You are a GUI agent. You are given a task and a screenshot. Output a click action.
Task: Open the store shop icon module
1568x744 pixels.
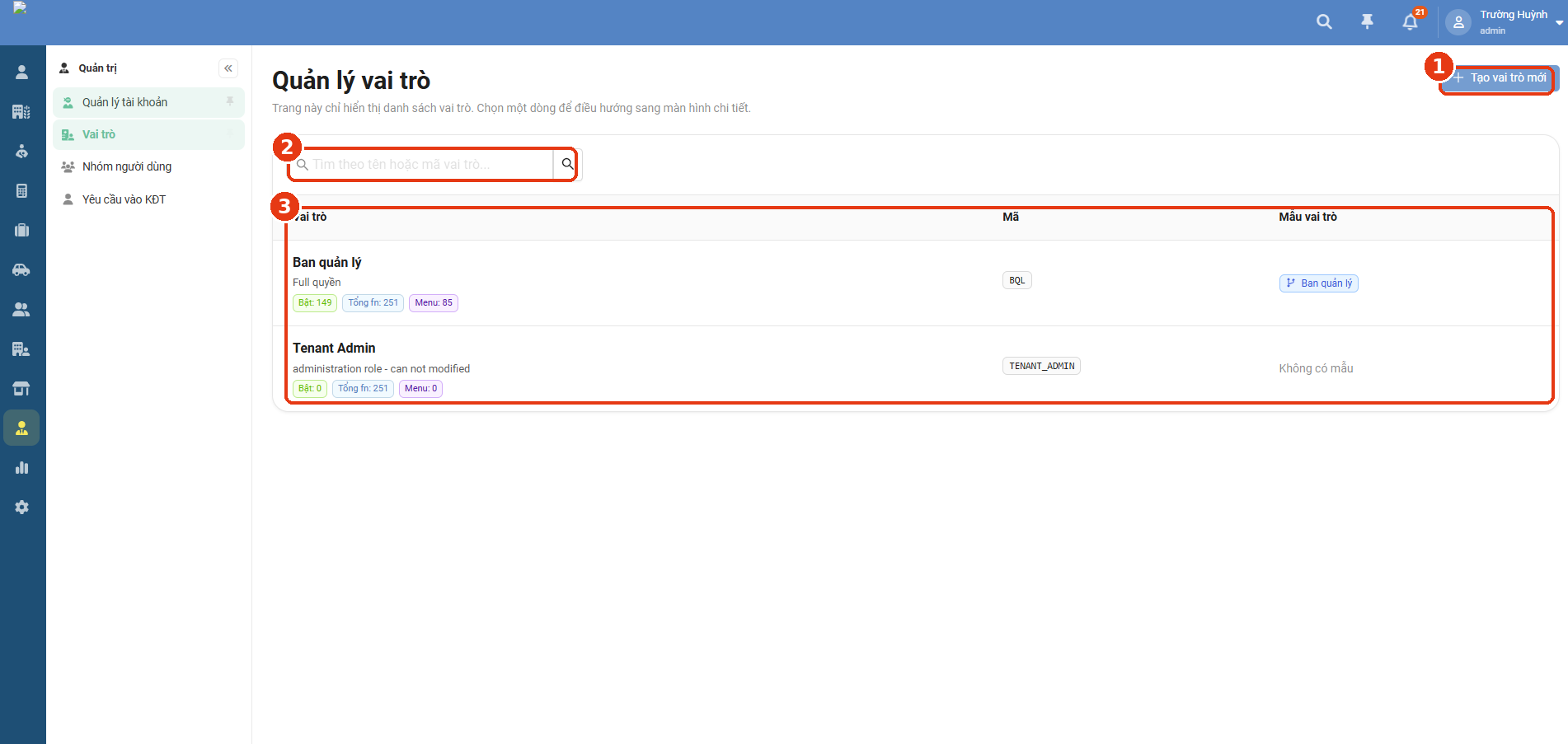click(x=22, y=389)
